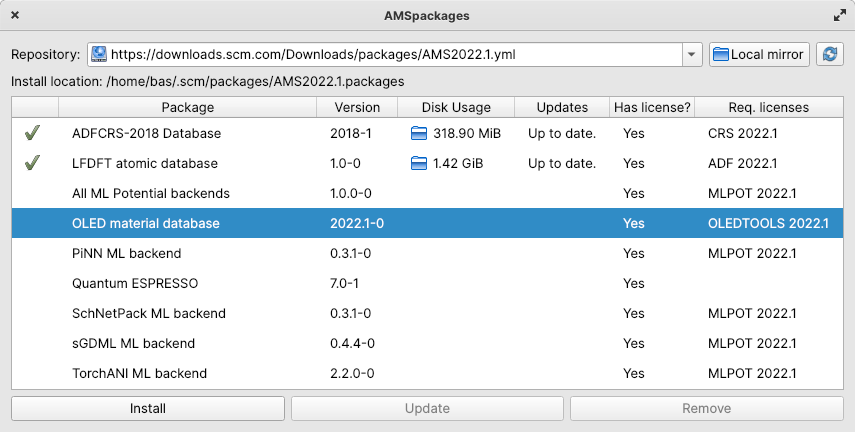The image size is (855, 432).
Task: Click the Has license? column header
Action: 651,107
